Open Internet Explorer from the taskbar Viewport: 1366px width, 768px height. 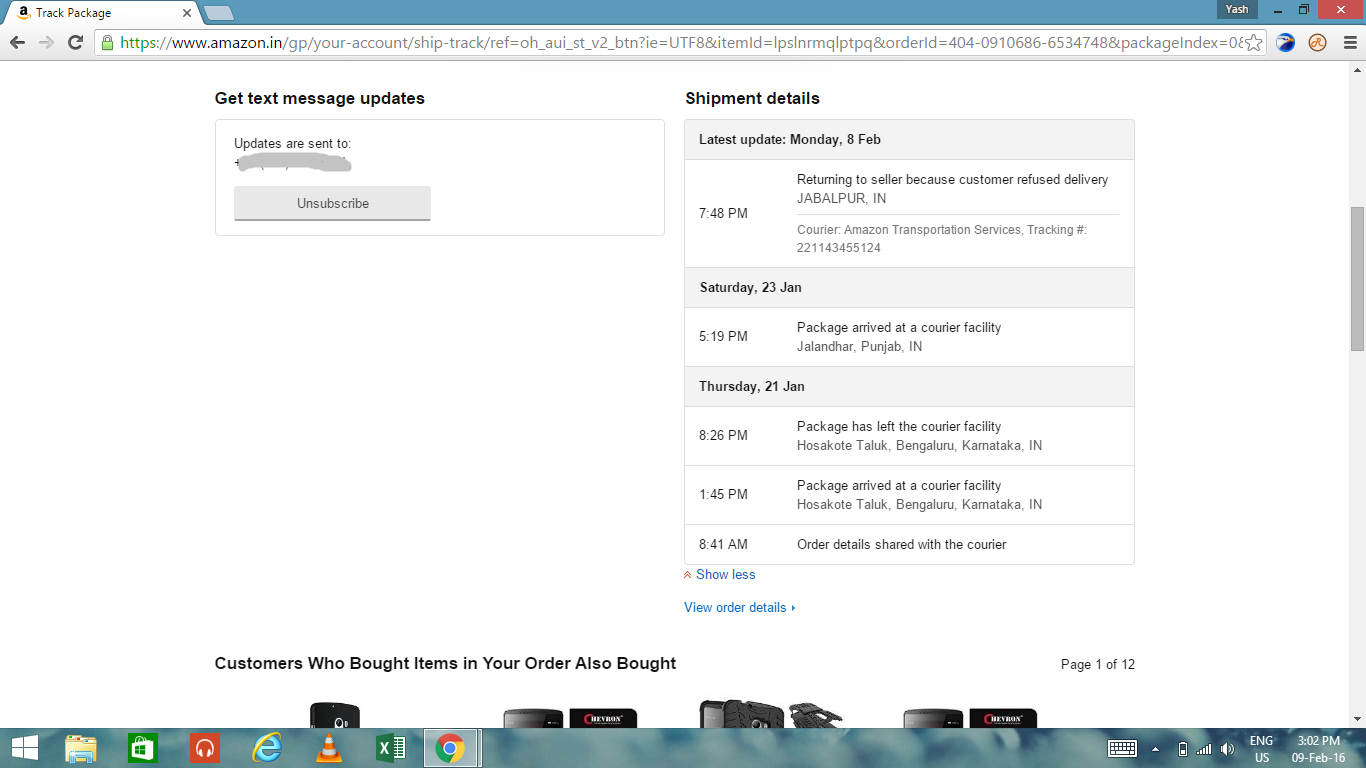coord(267,748)
